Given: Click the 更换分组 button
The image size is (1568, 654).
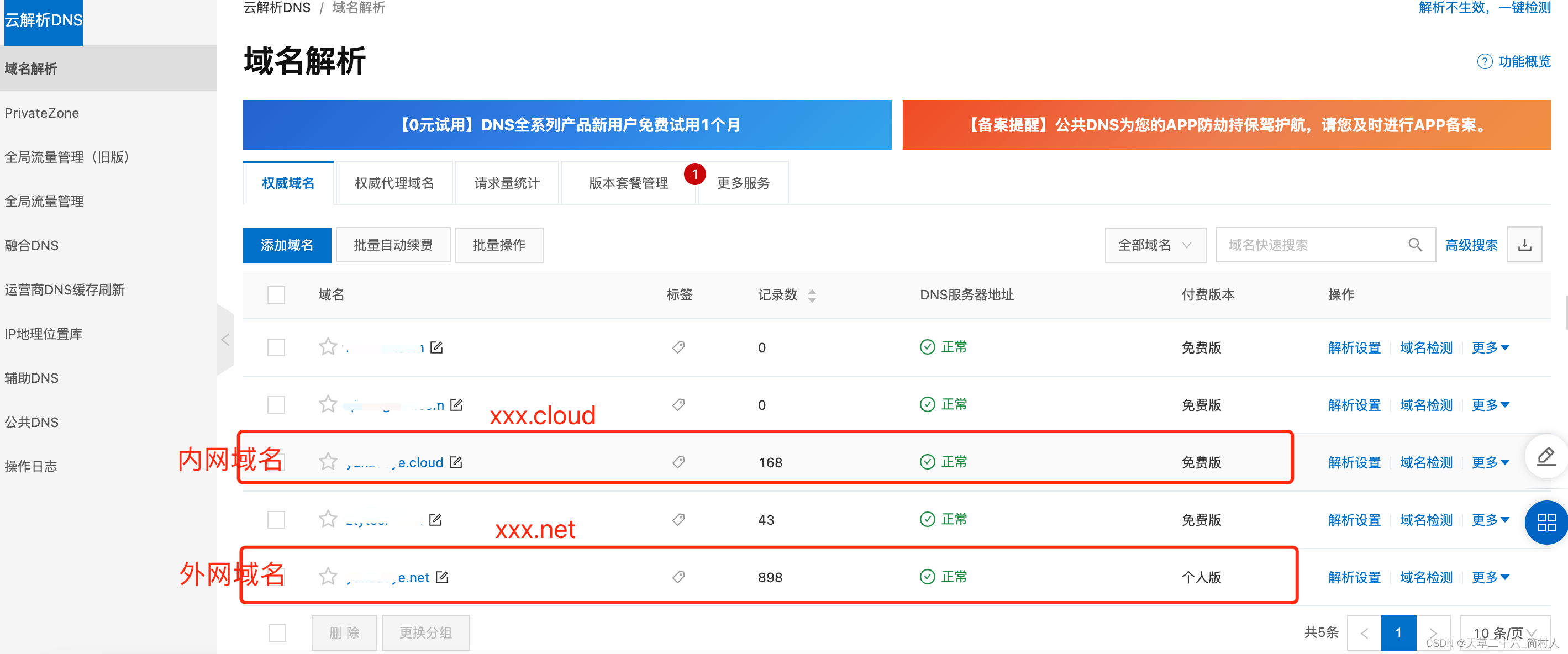Looking at the screenshot, I should tap(425, 632).
